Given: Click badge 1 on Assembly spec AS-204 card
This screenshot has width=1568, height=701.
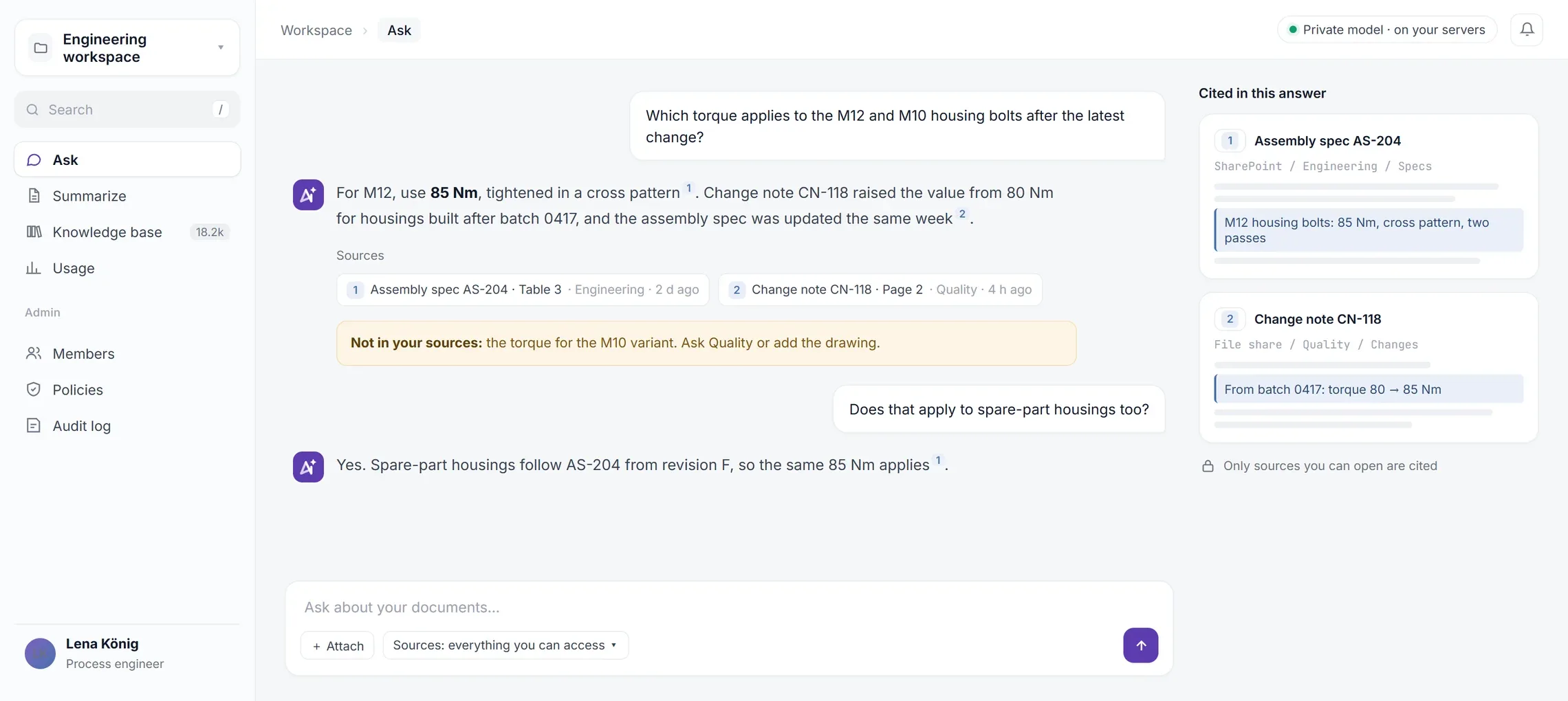Looking at the screenshot, I should coord(1230,140).
